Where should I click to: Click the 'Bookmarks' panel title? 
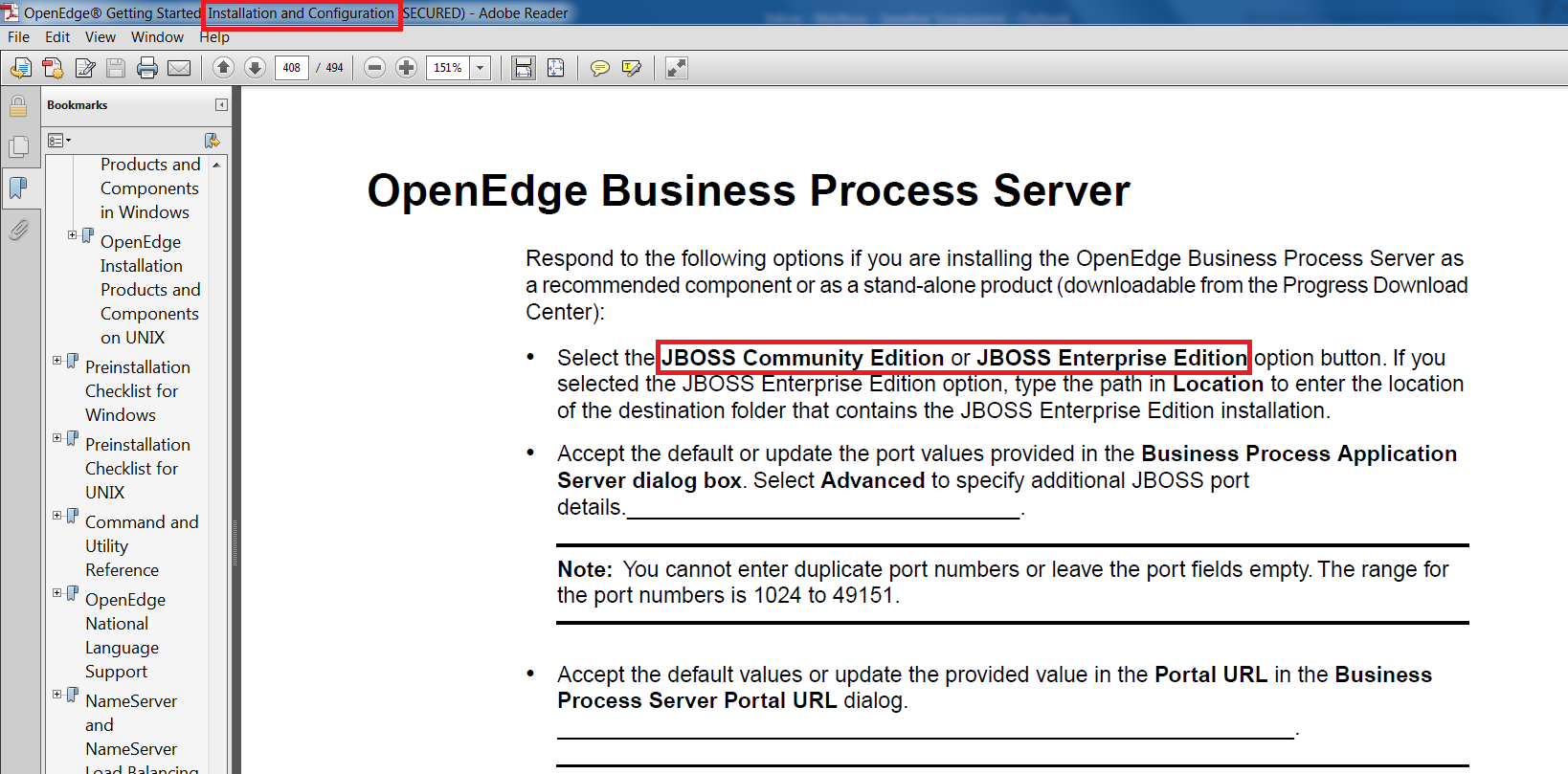point(78,105)
